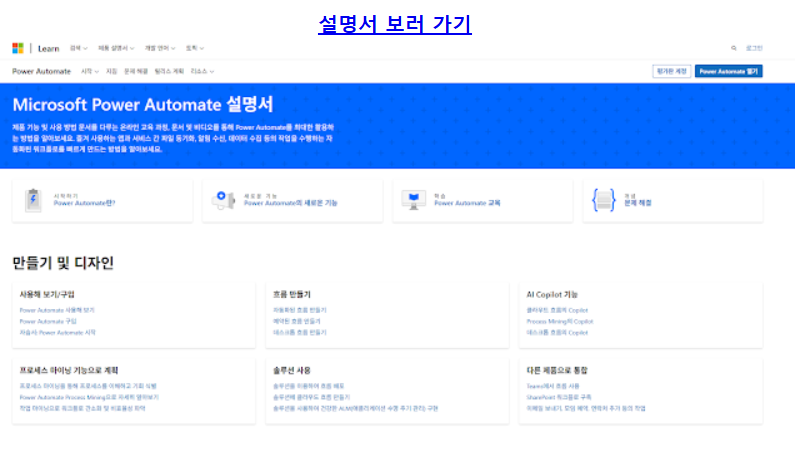Open Process Mining의 Copilot link

coord(560,321)
